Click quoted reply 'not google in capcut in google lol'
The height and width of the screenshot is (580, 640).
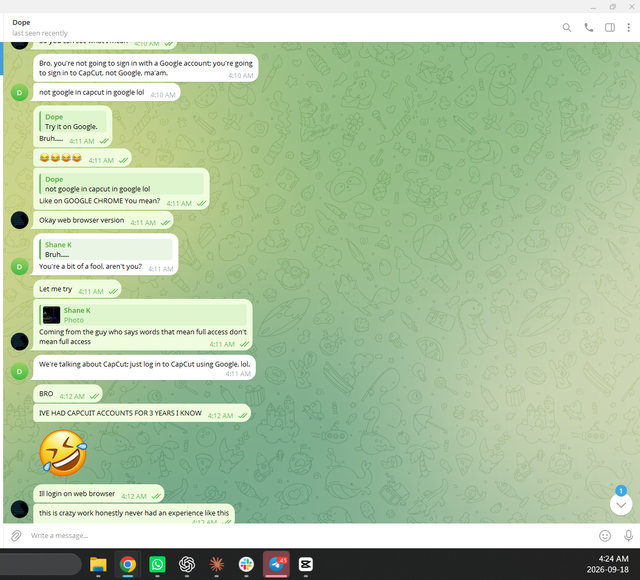click(x=121, y=184)
